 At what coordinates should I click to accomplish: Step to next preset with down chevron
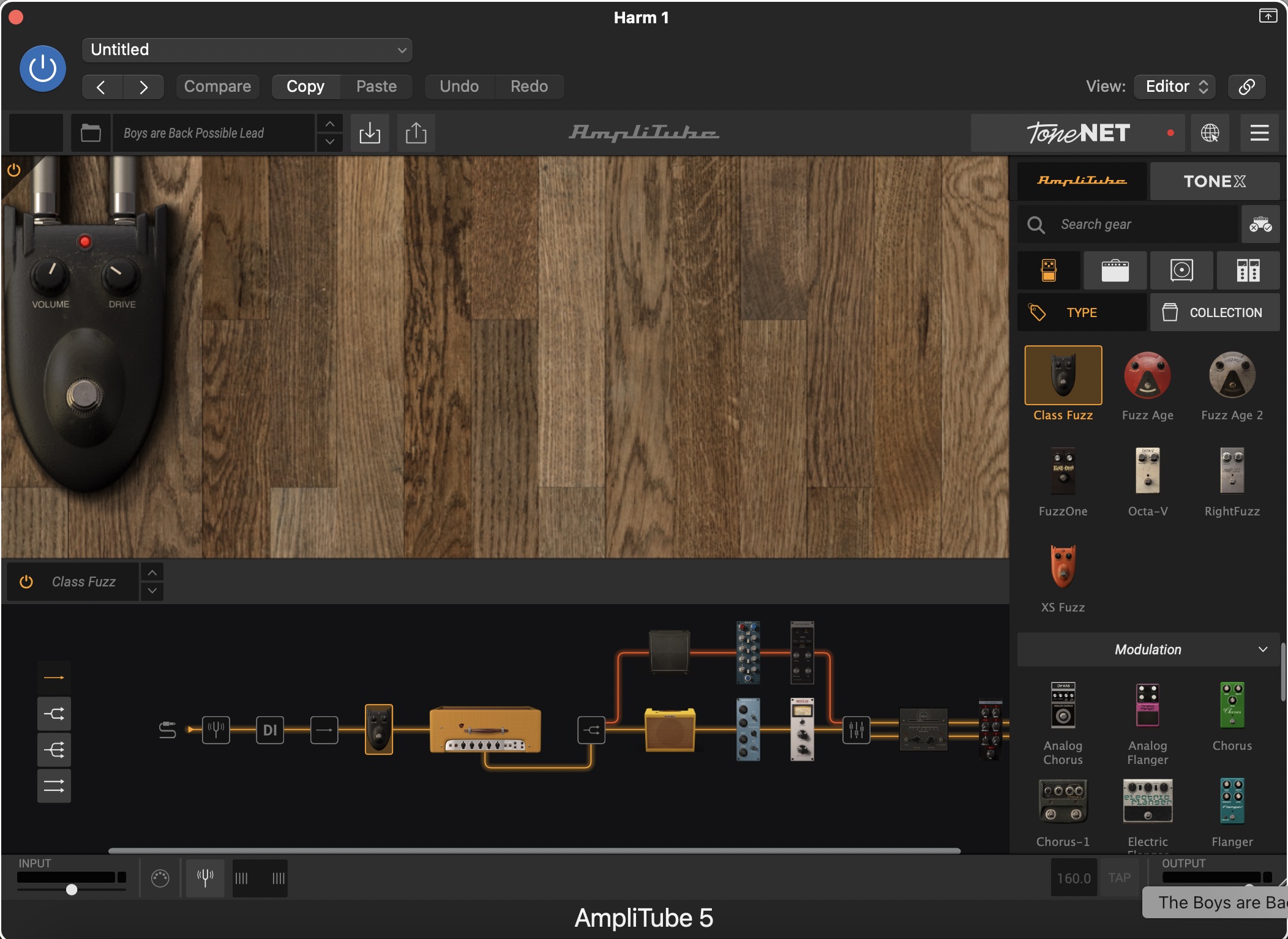click(330, 141)
